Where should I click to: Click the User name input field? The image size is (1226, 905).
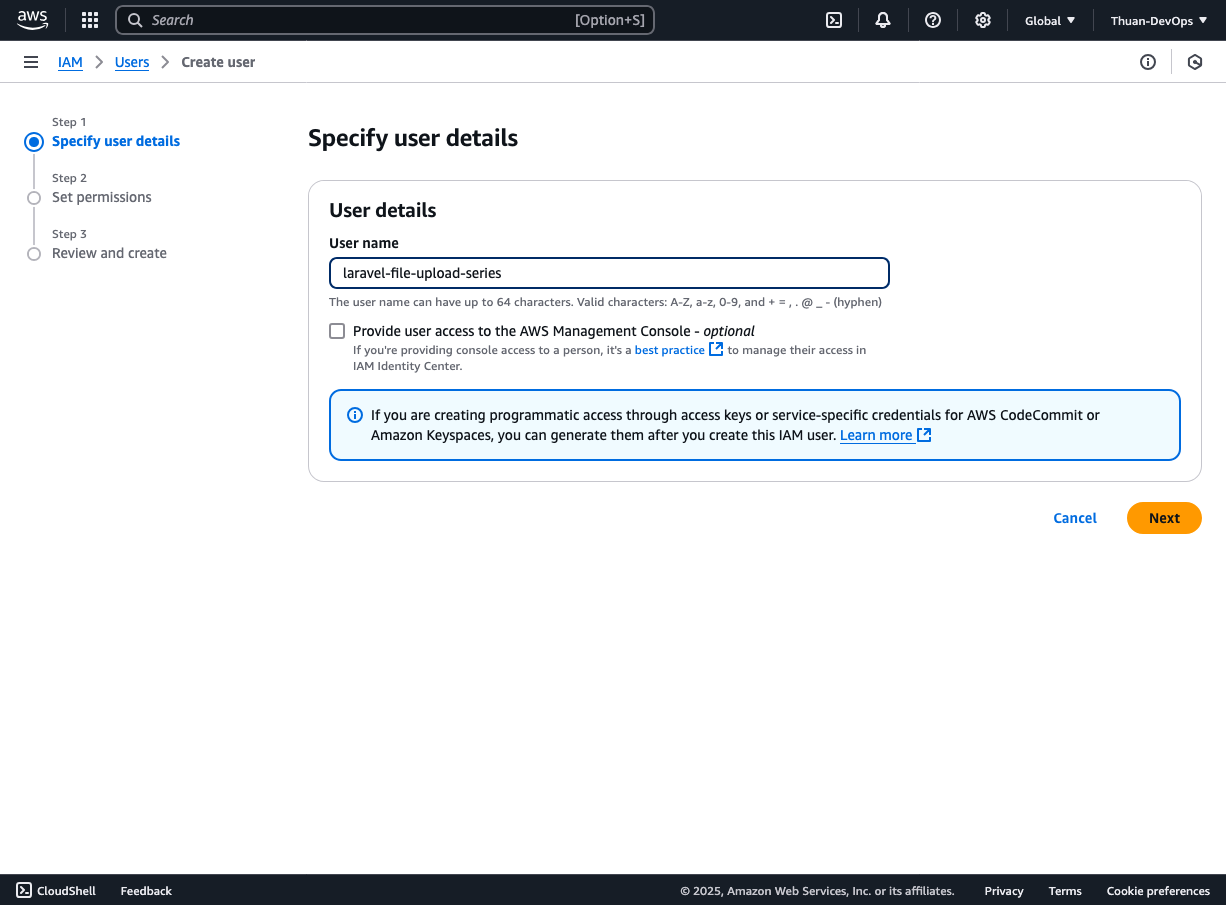(x=609, y=273)
